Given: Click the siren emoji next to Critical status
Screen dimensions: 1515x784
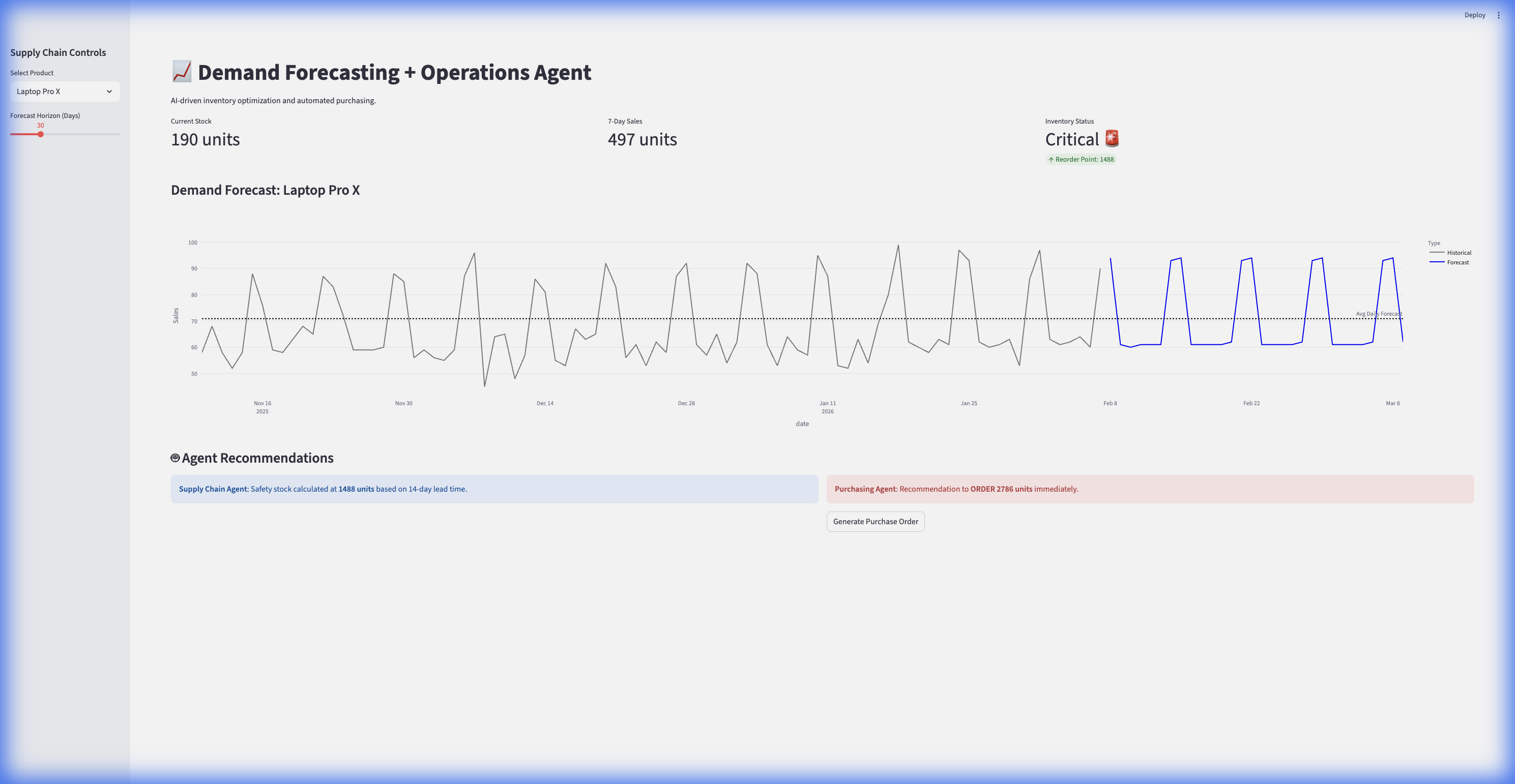Looking at the screenshot, I should pos(1112,138).
